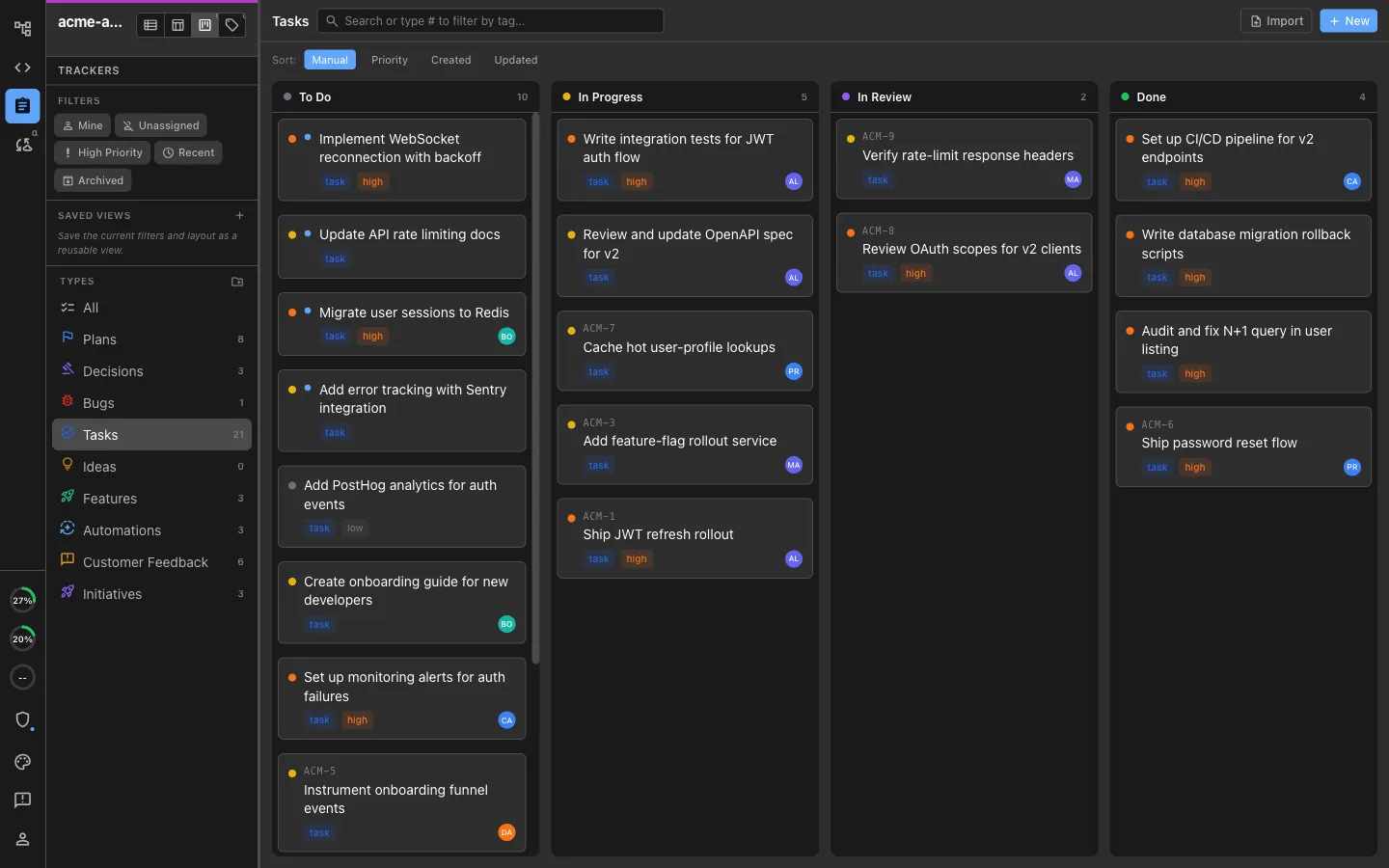Click the AL avatar on Review OAuth scopes card

(1073, 273)
